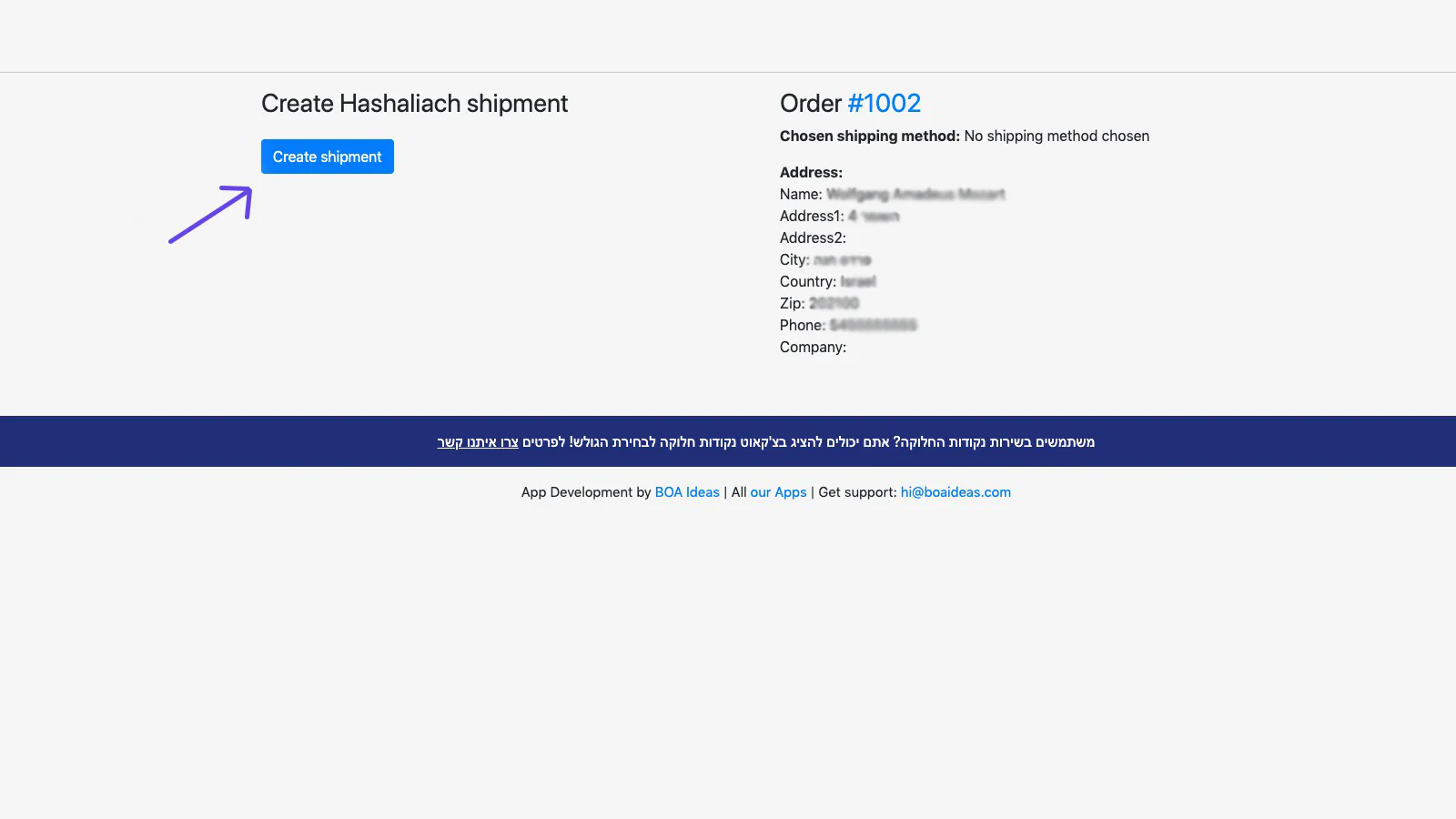
Task: Select the 'Chosen shipping method:' bold label
Action: click(x=869, y=136)
